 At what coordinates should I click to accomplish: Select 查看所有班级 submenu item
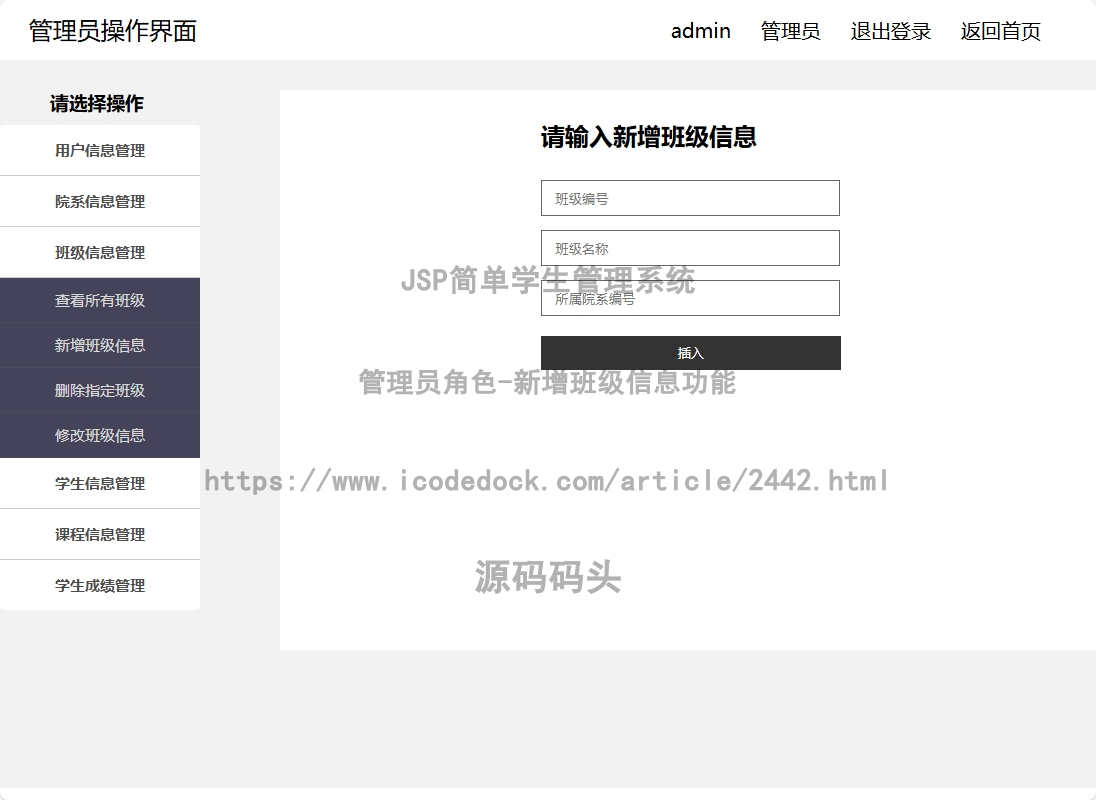click(100, 300)
